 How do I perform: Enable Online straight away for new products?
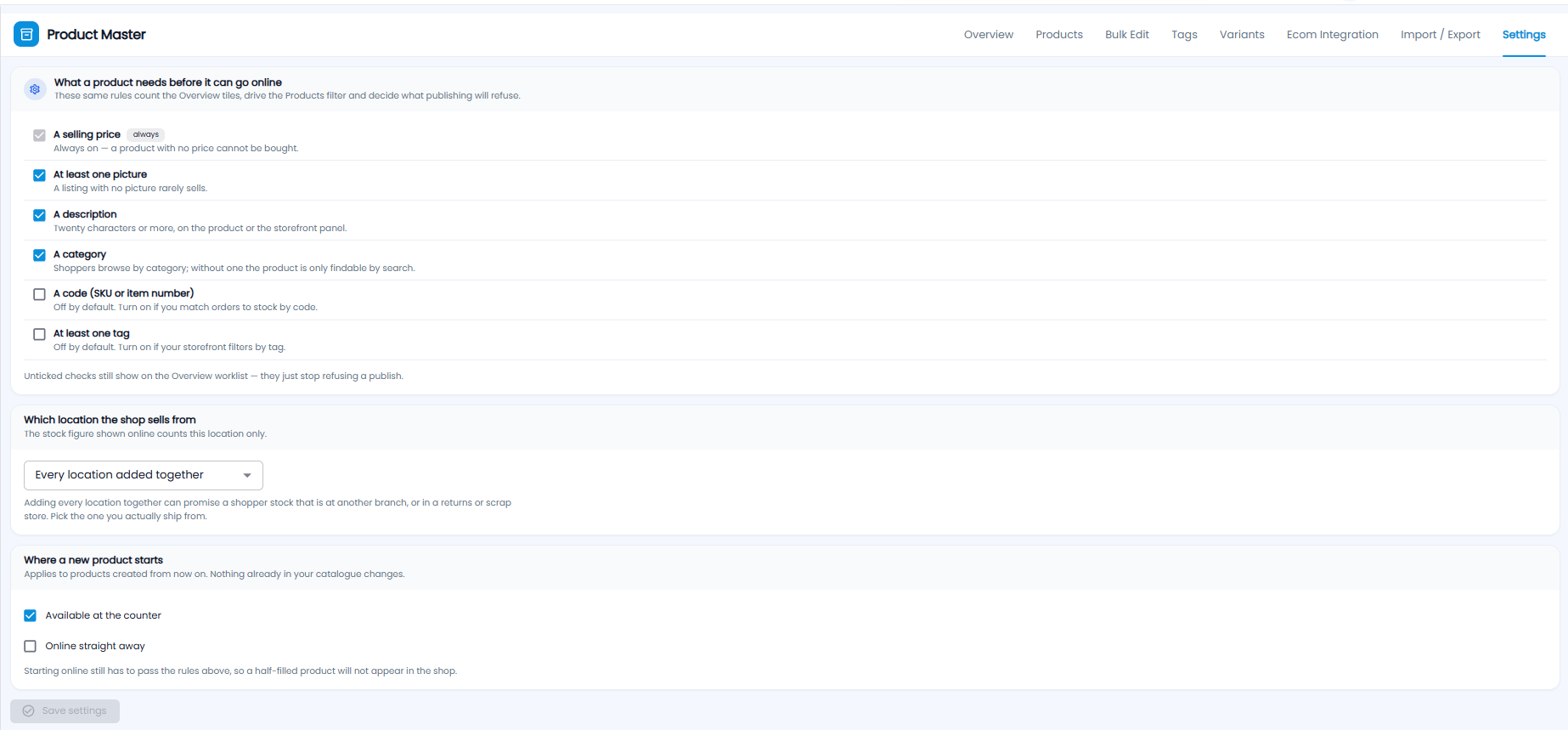point(31,646)
